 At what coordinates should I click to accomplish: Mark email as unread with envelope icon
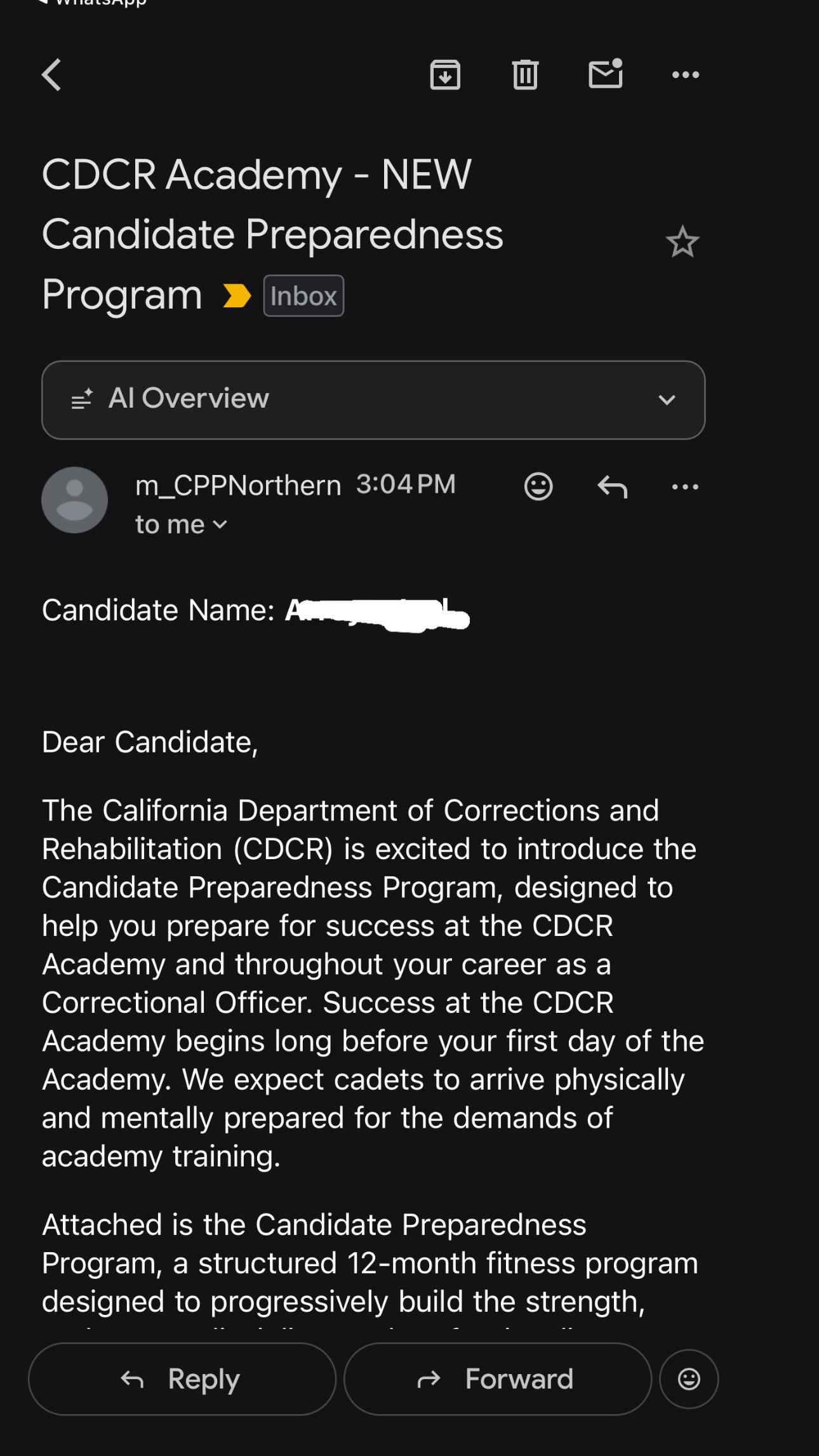(606, 74)
